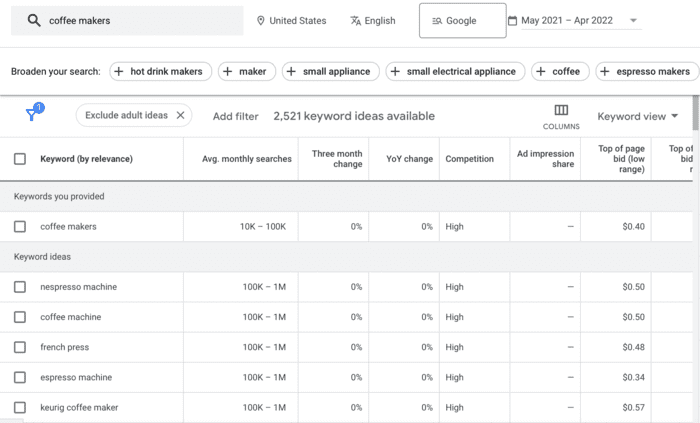Viewport: 700px width, 423px height.
Task: Click the Add filter button
Action: pos(236,116)
